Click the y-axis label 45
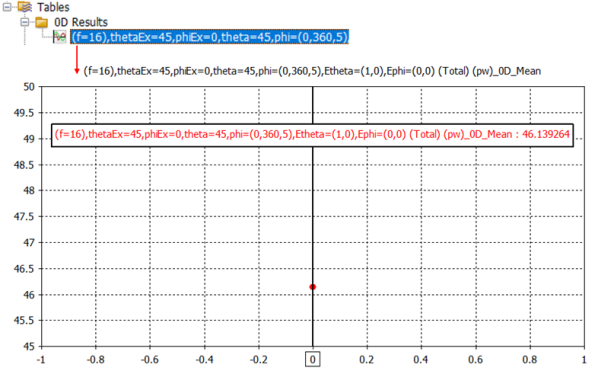The width and height of the screenshot is (599, 374). point(29,346)
